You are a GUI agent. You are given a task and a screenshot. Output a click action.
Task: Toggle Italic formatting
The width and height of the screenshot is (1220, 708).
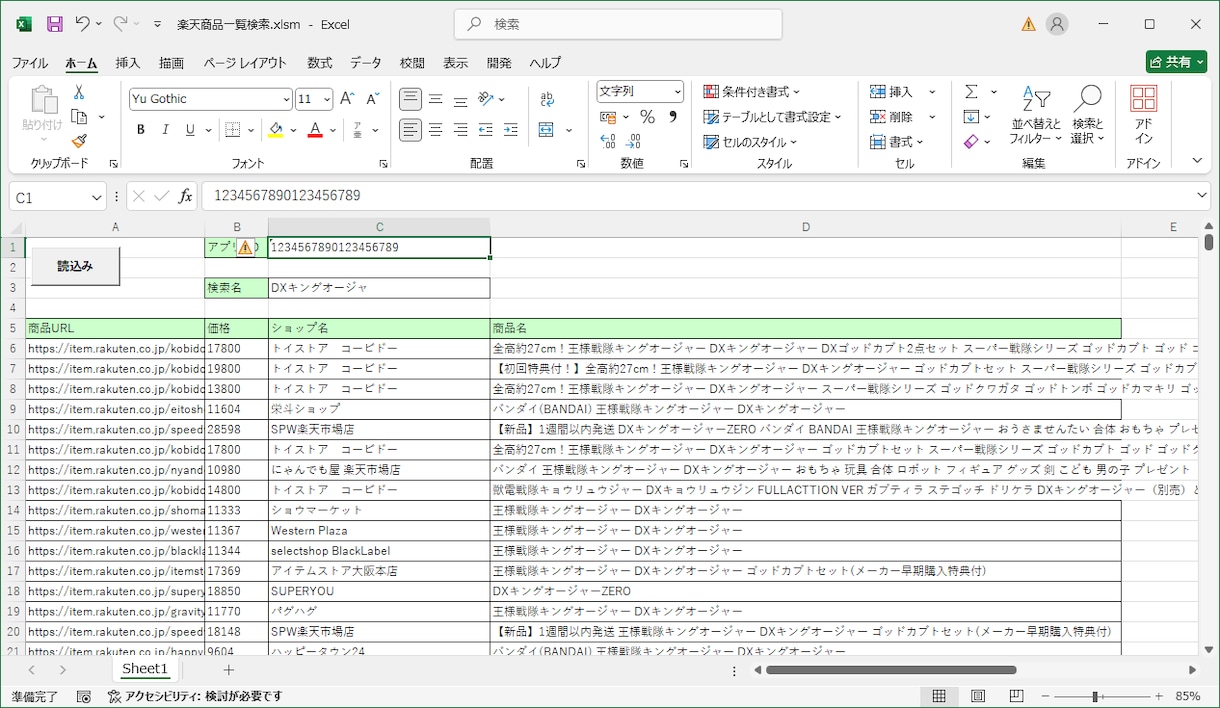tap(165, 130)
